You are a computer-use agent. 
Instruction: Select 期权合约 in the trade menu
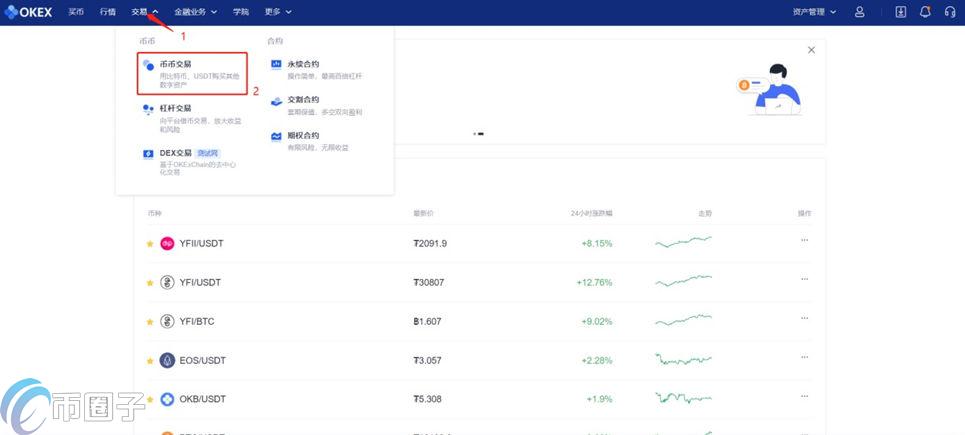point(311,141)
